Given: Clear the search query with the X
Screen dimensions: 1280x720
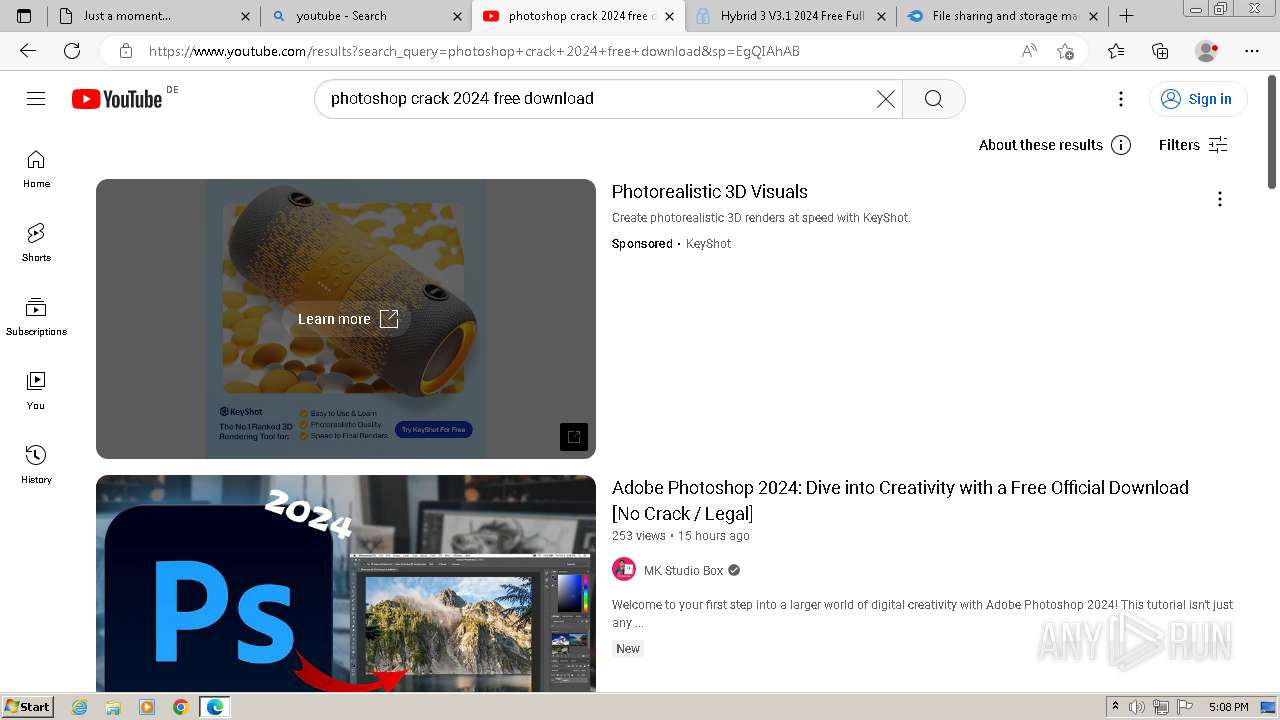Looking at the screenshot, I should tap(886, 98).
